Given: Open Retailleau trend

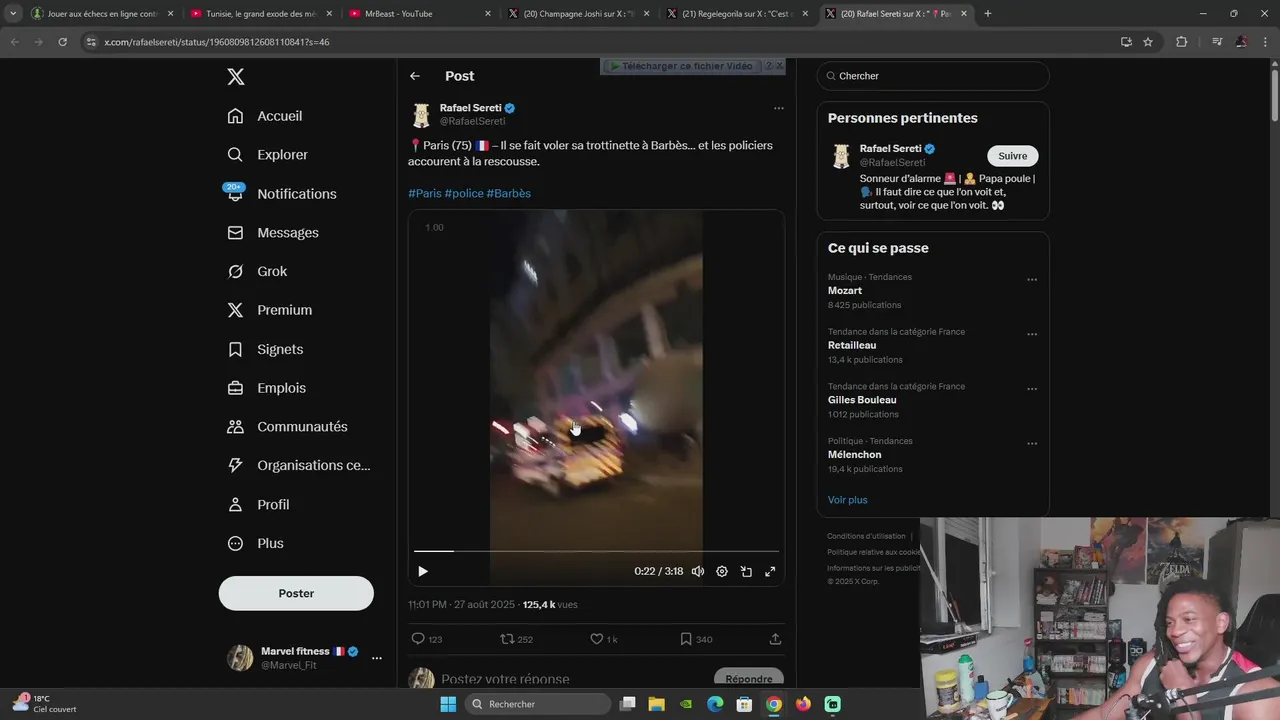Looking at the screenshot, I should pyautogui.click(x=852, y=345).
